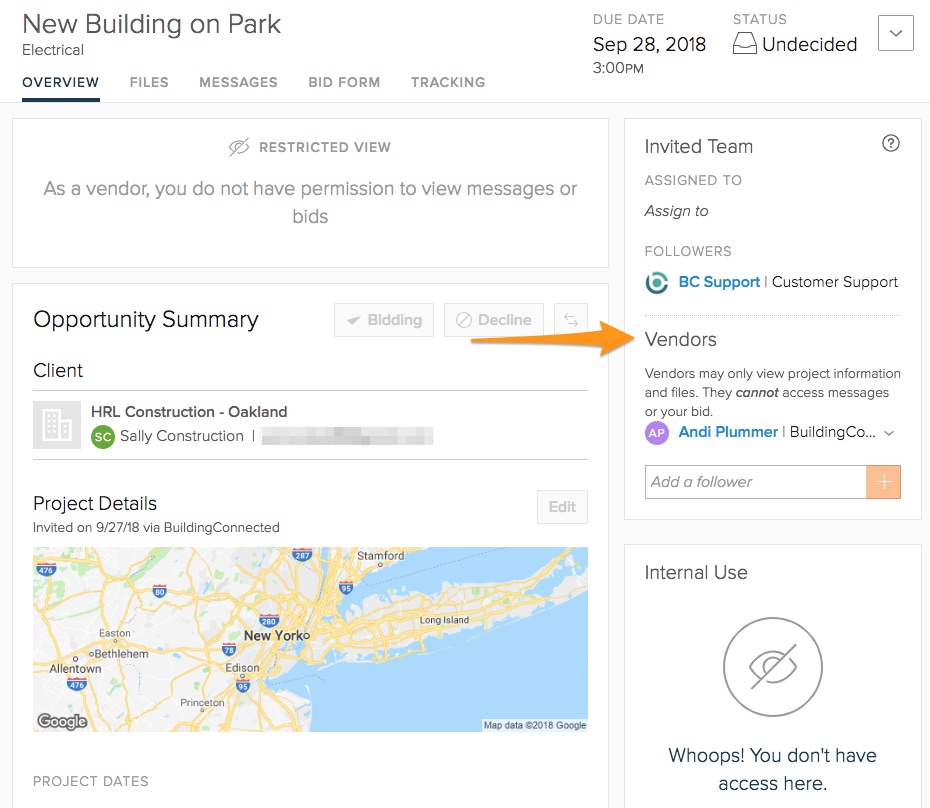Open the BC Support follower link
Viewport: 930px width, 808px height.
tap(719, 282)
